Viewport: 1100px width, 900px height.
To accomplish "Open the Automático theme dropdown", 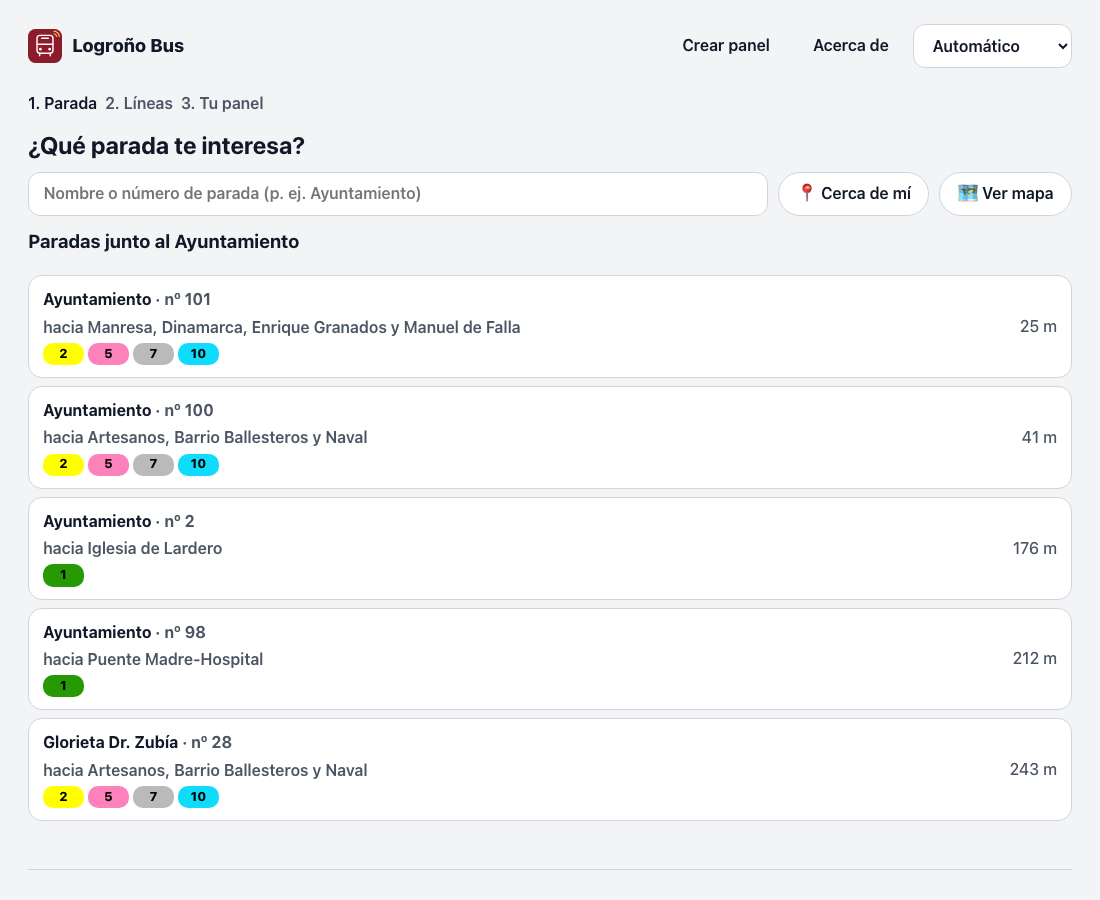I will (992, 46).
